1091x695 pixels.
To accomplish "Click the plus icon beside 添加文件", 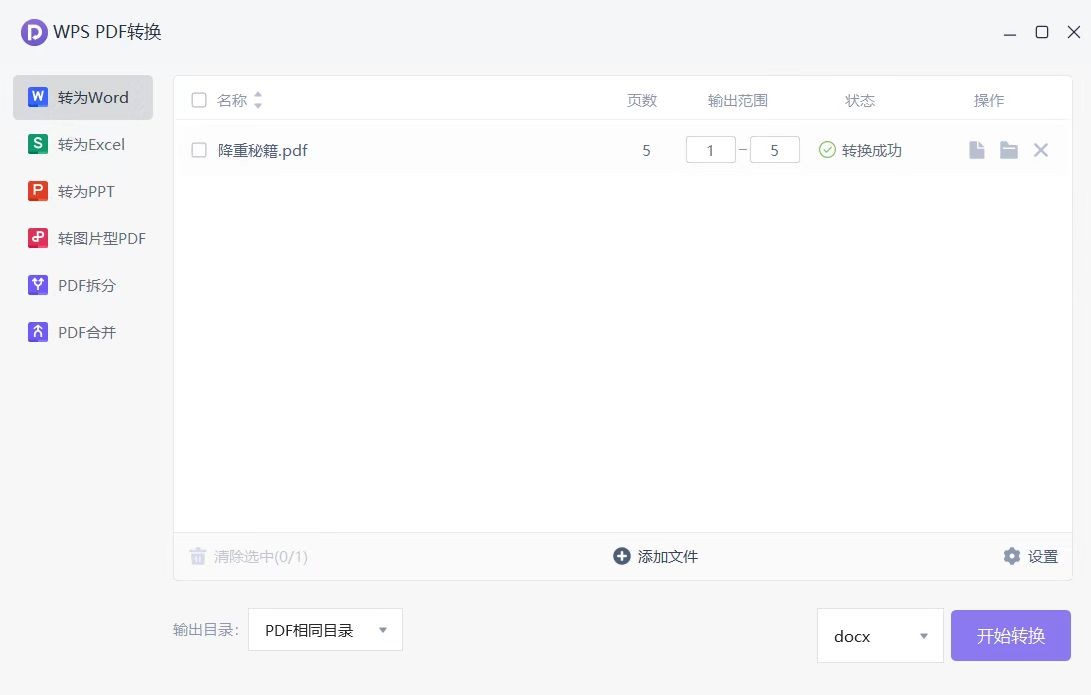I will click(621, 556).
